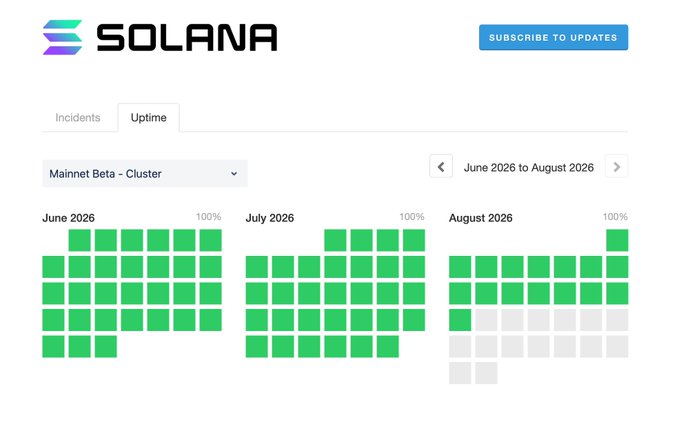
Task: Click the 100% uptime value for August 2026
Action: [615, 217]
